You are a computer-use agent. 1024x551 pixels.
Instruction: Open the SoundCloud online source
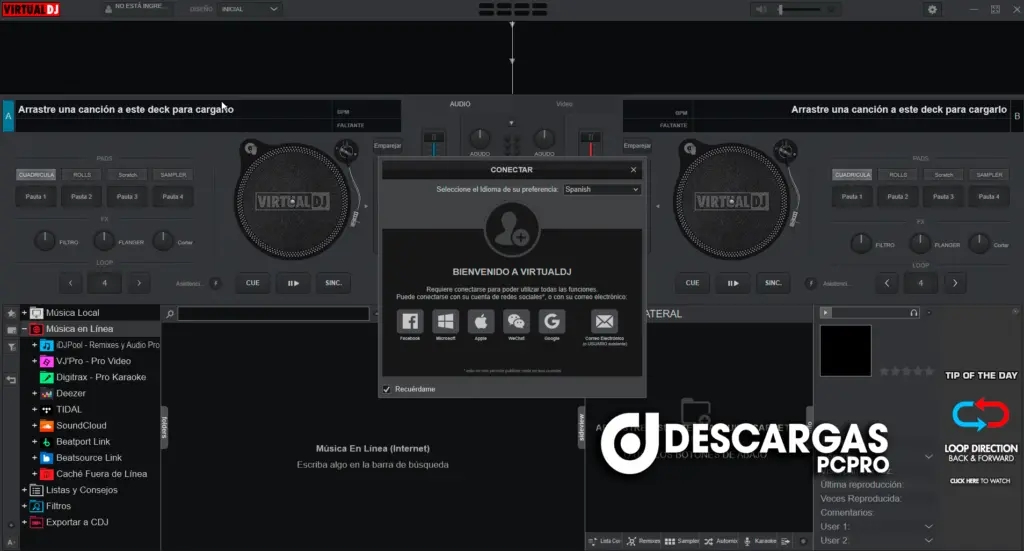[x=80, y=425]
